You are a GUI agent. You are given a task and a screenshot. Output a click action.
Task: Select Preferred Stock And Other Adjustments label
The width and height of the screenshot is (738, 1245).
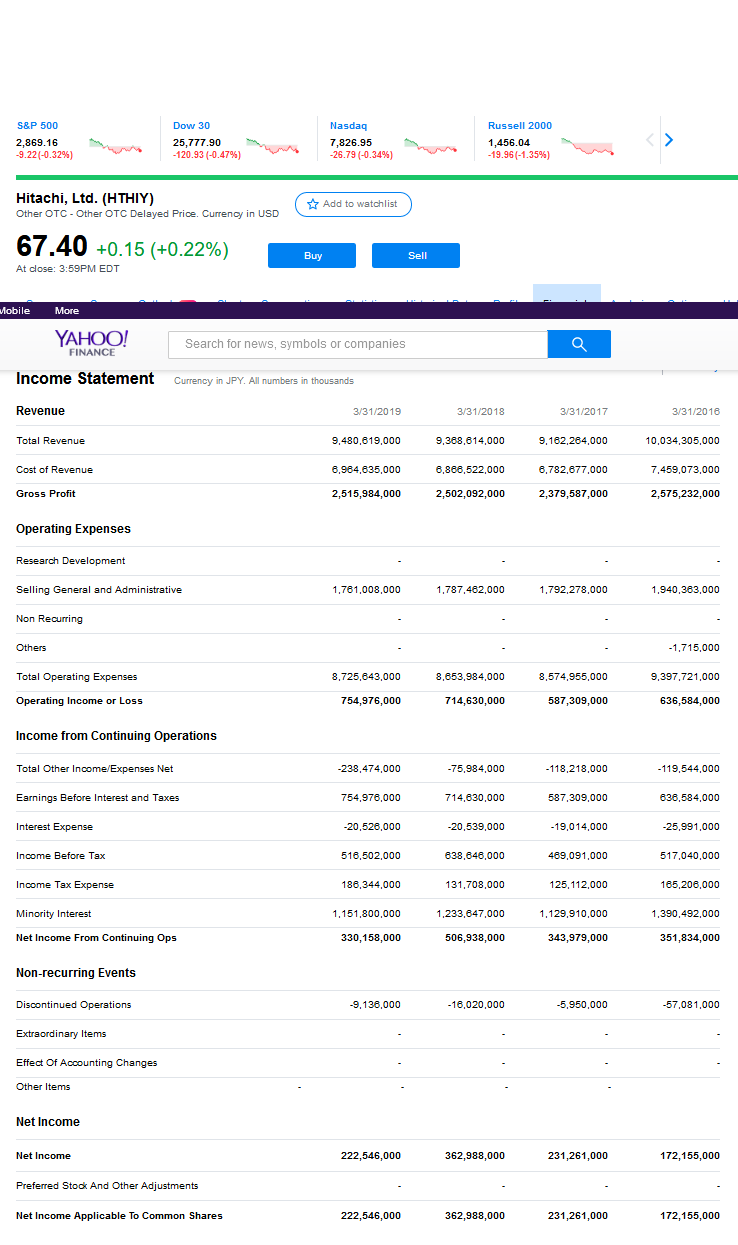tap(107, 1186)
